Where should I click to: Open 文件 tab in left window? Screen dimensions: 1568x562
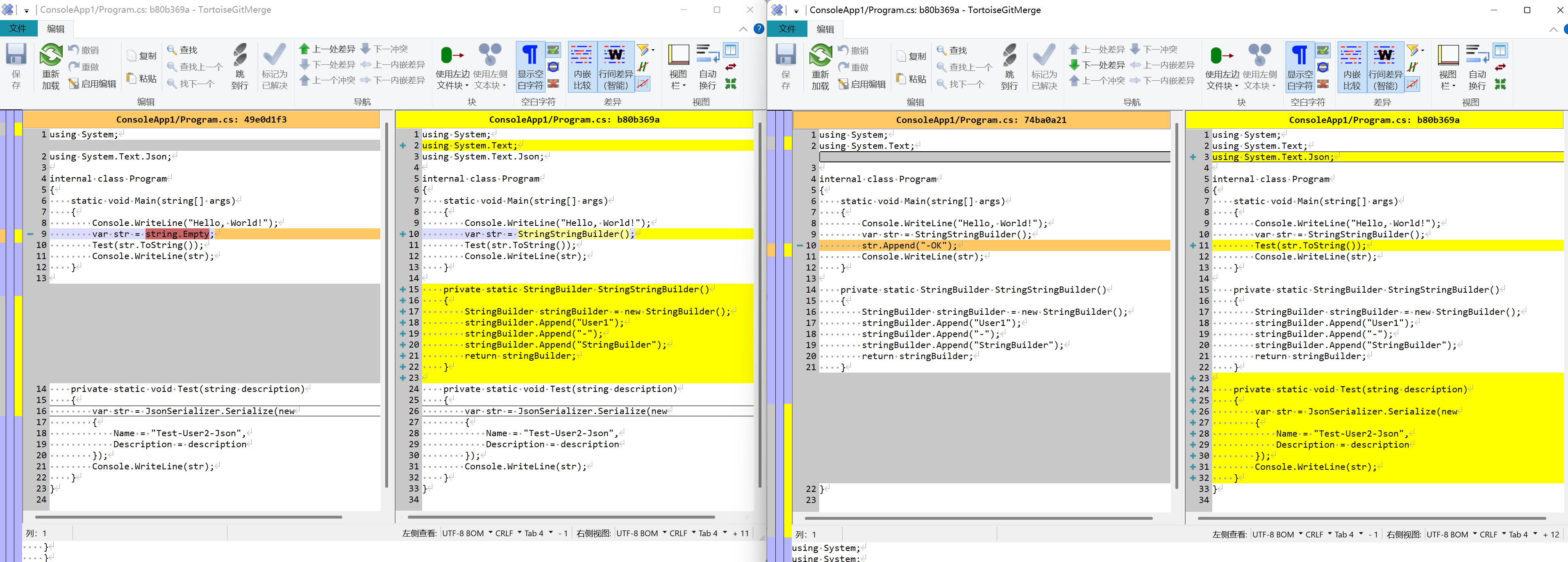18,29
